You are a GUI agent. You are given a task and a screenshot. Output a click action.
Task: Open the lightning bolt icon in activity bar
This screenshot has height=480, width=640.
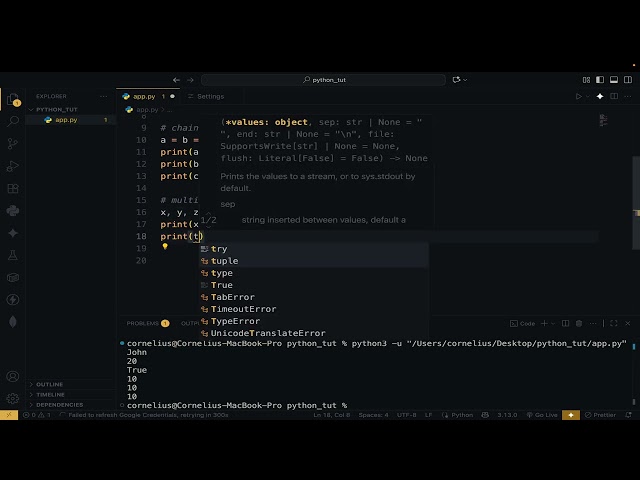[x=13, y=300]
